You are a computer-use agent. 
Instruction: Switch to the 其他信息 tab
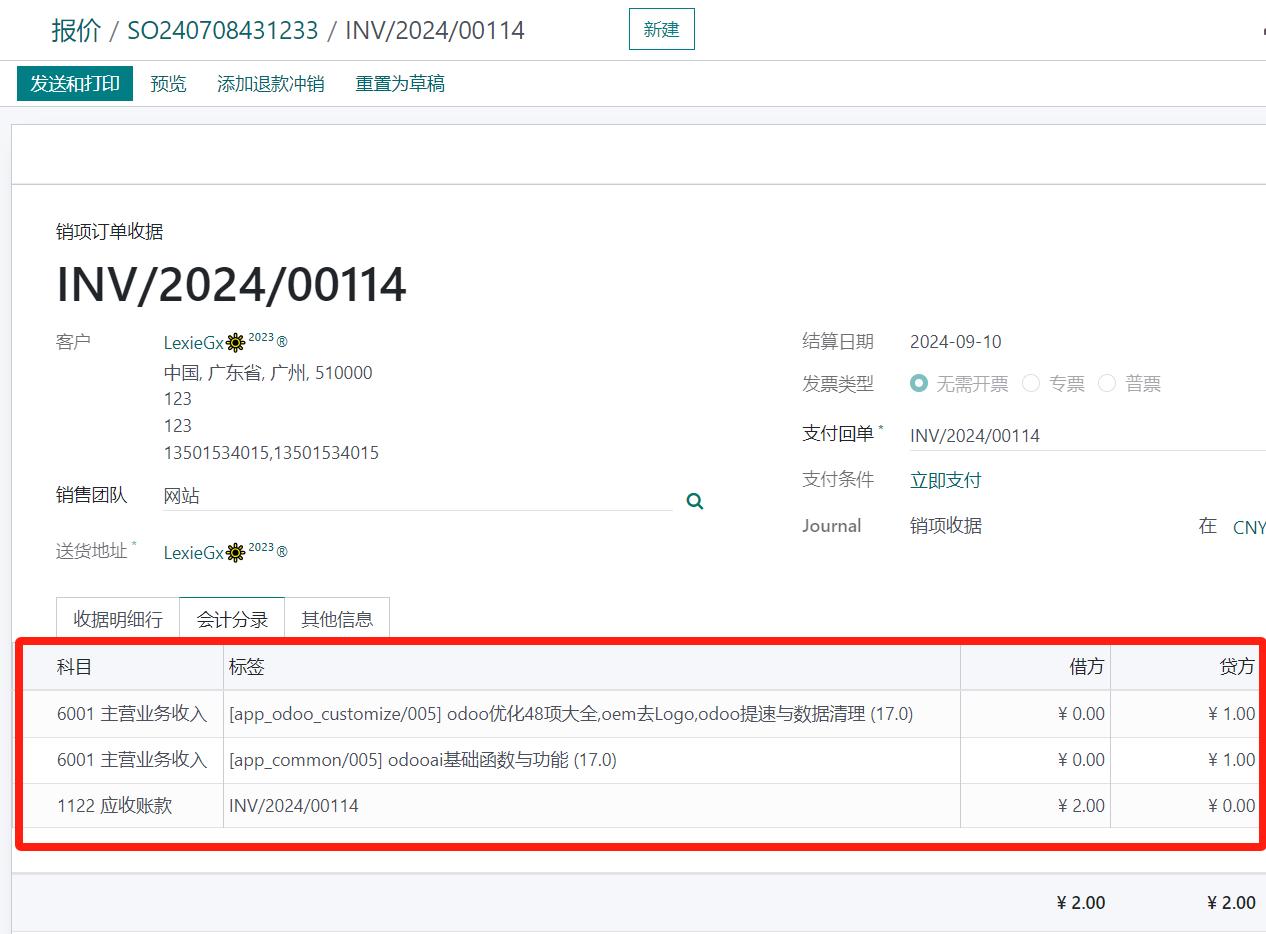337,619
